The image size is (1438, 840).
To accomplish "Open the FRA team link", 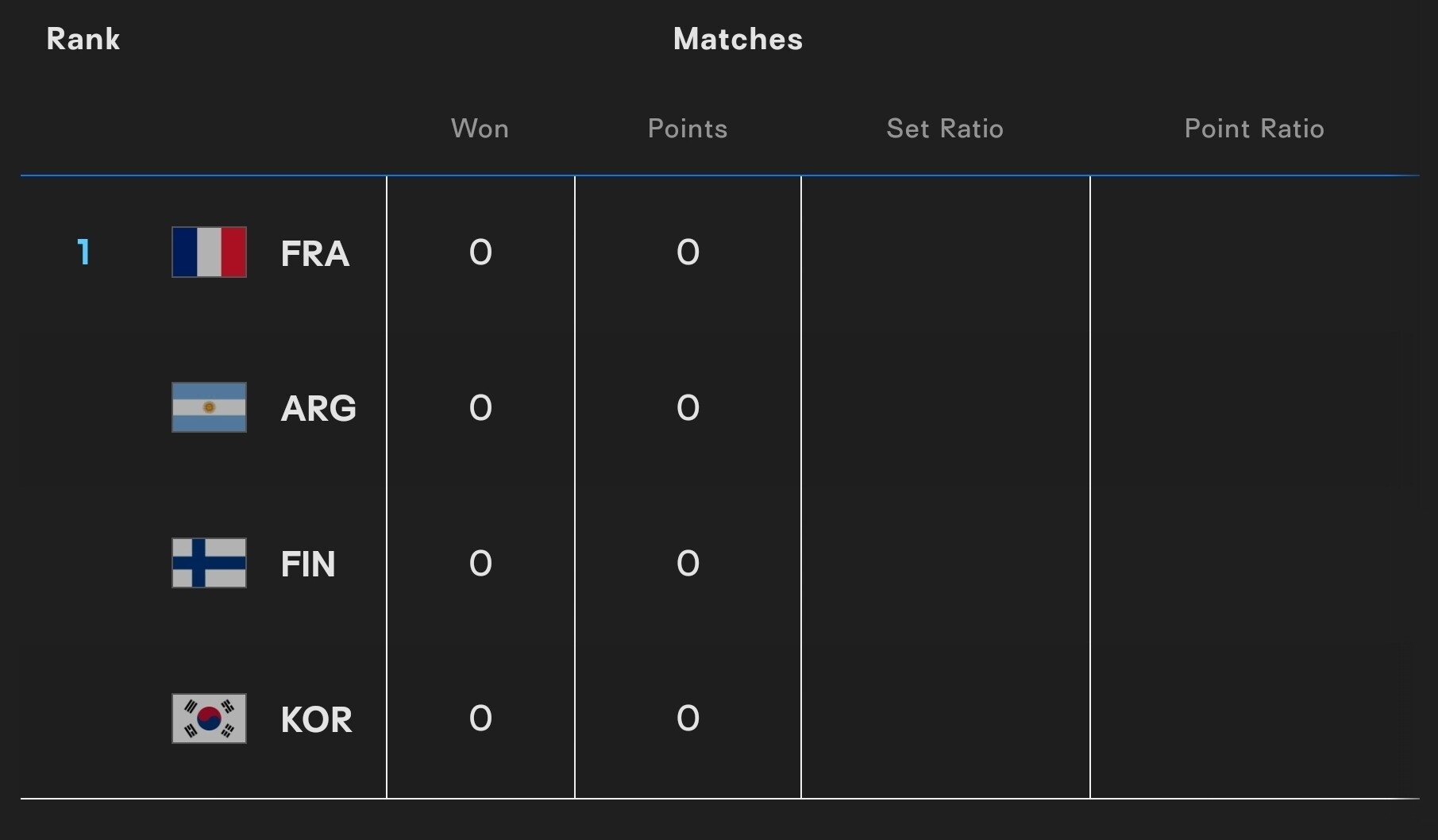I will click(315, 253).
